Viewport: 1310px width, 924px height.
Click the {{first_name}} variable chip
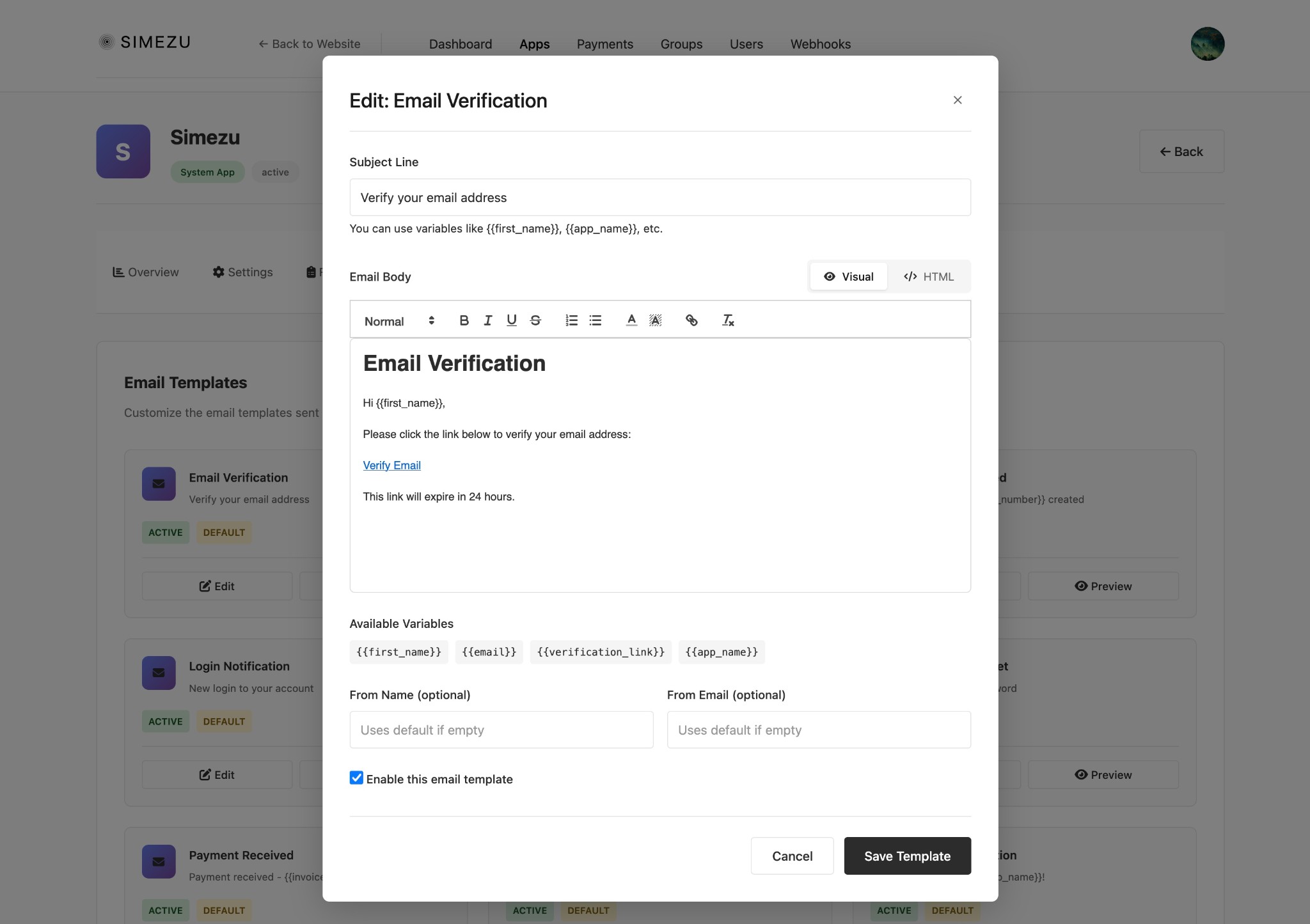[399, 652]
